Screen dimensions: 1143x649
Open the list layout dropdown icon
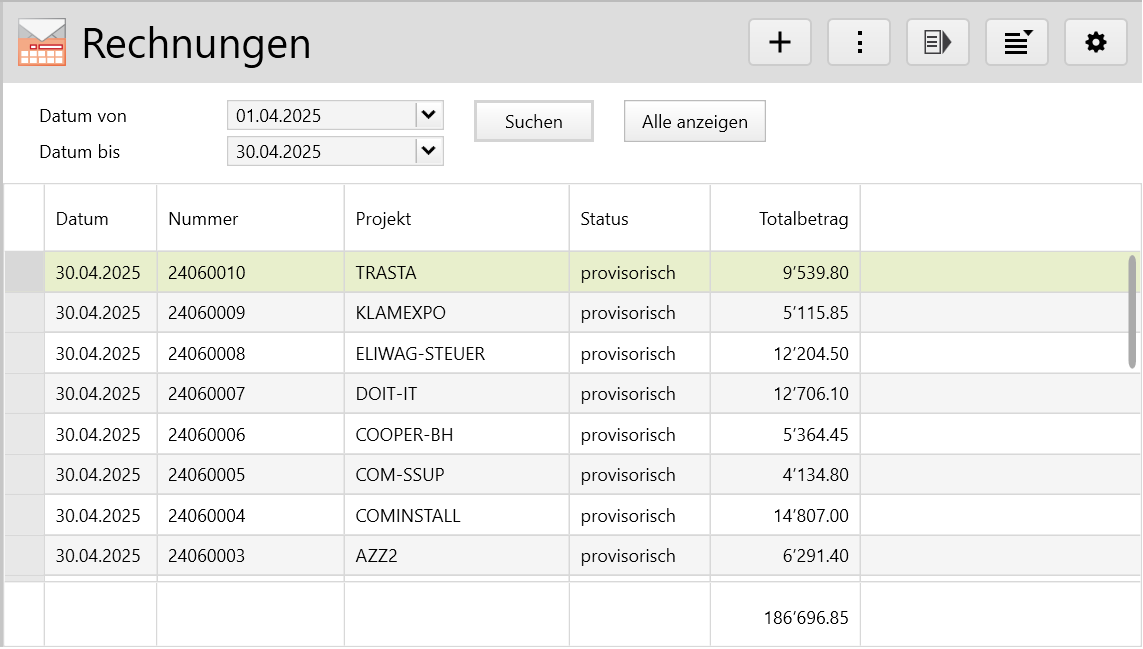click(1017, 42)
